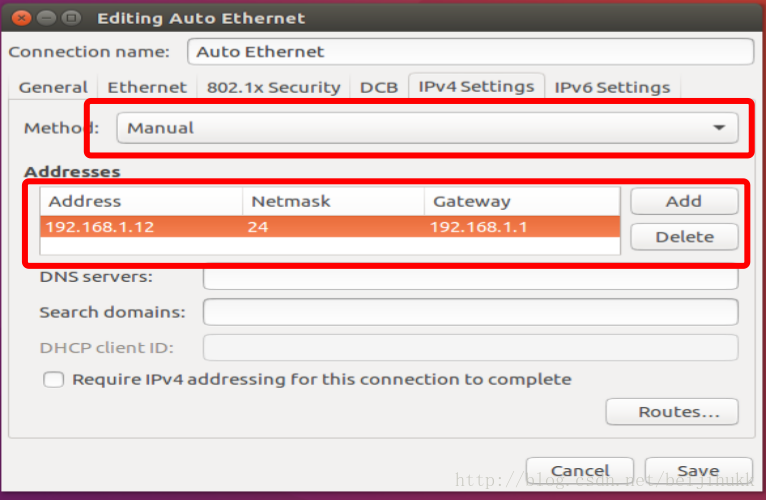766x500 pixels.
Task: Open the Routes… dialog
Action: point(672,412)
